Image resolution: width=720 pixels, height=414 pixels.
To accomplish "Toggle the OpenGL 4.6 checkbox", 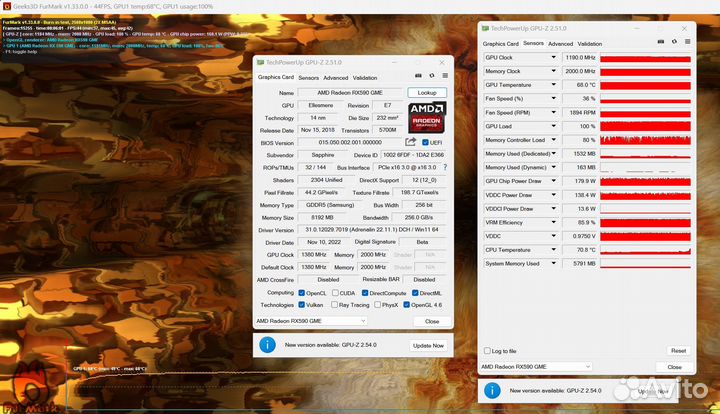I will point(406,305).
